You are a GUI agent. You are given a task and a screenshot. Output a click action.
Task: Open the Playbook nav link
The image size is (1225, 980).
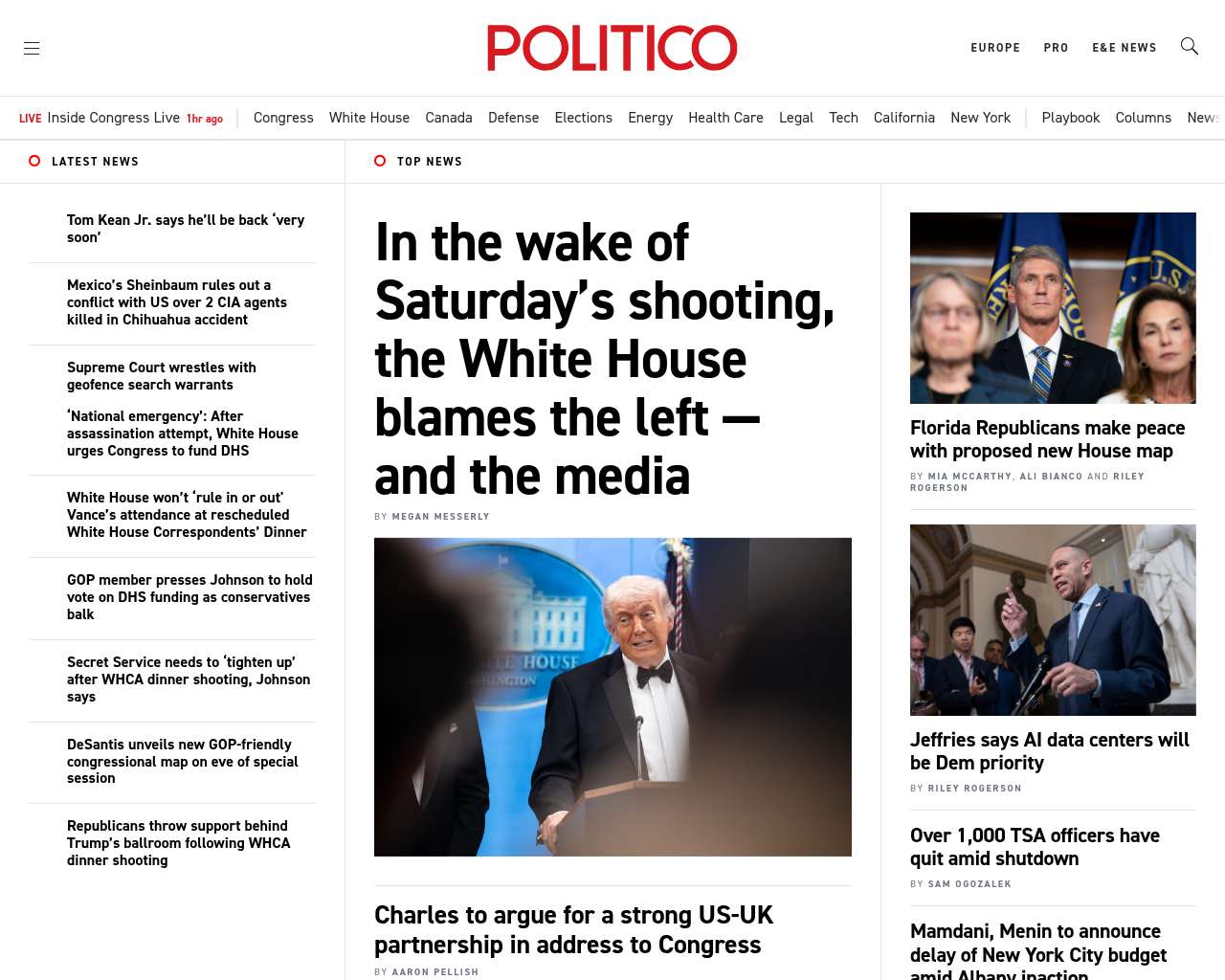pos(1070,118)
